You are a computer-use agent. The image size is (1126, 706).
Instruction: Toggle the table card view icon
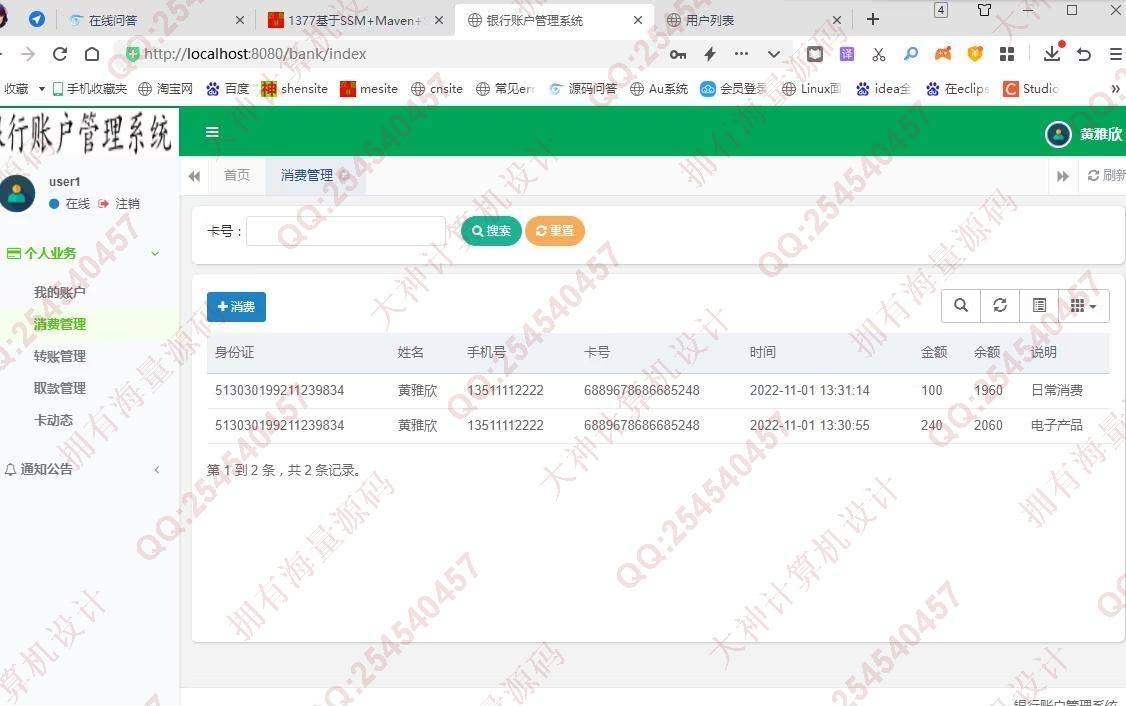(1039, 306)
